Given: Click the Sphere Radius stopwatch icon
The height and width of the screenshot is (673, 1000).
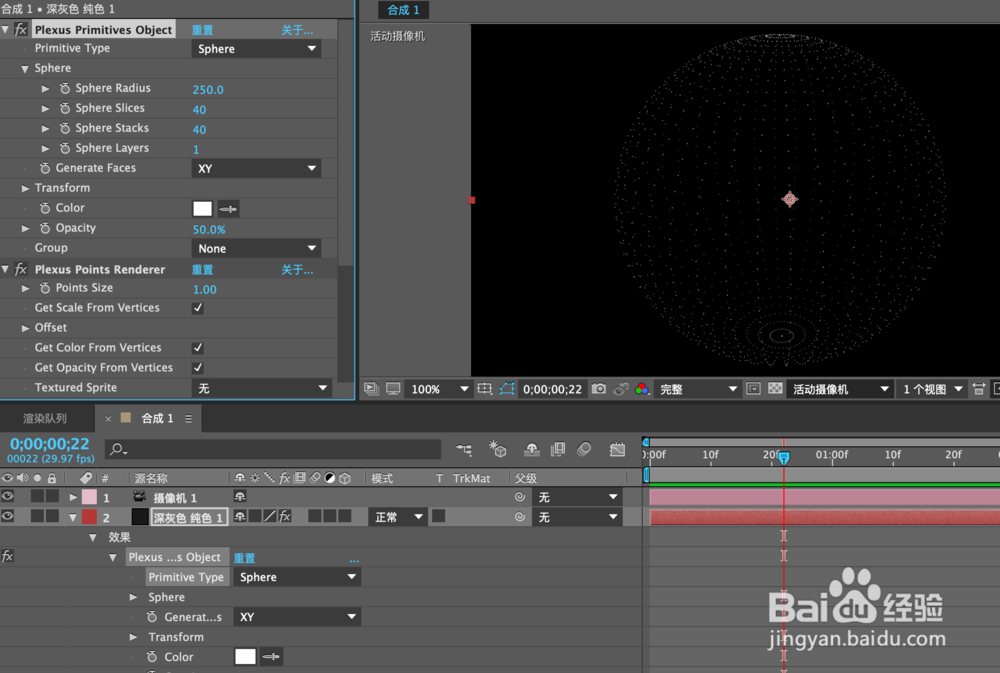Looking at the screenshot, I should point(64,89).
